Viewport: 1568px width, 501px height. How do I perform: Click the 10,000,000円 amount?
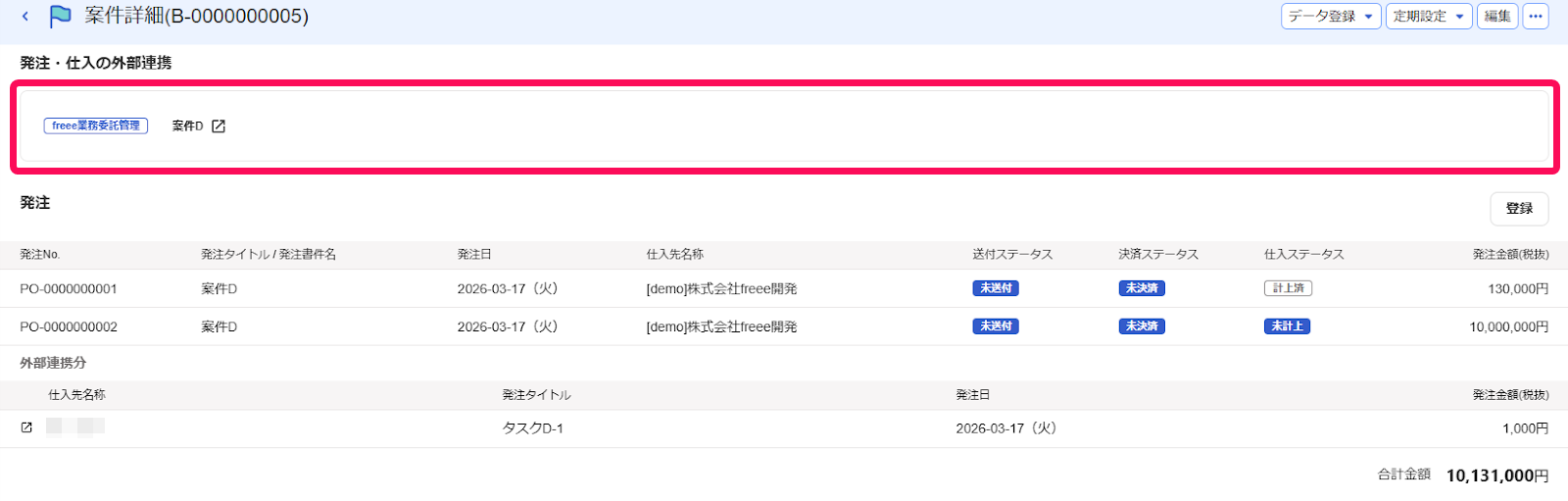pos(1509,326)
